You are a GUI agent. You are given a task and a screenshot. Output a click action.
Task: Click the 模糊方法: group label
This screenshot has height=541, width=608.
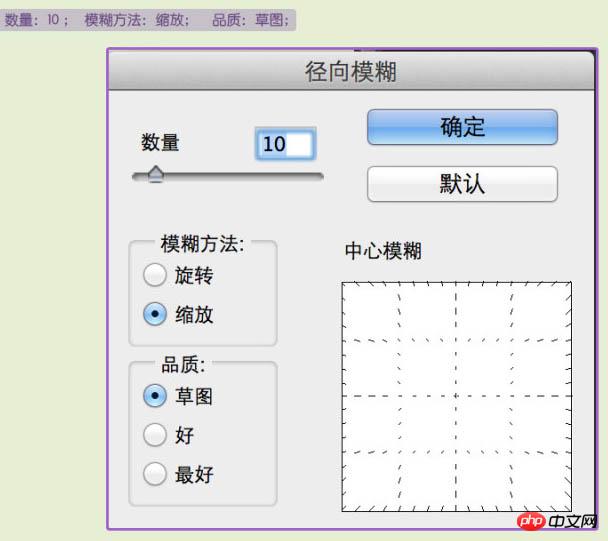[x=202, y=244]
